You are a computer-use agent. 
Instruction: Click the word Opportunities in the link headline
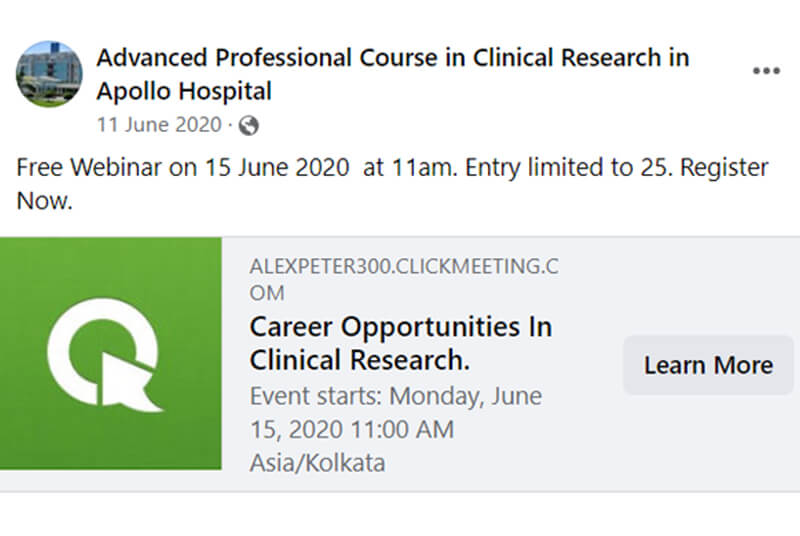(x=430, y=327)
